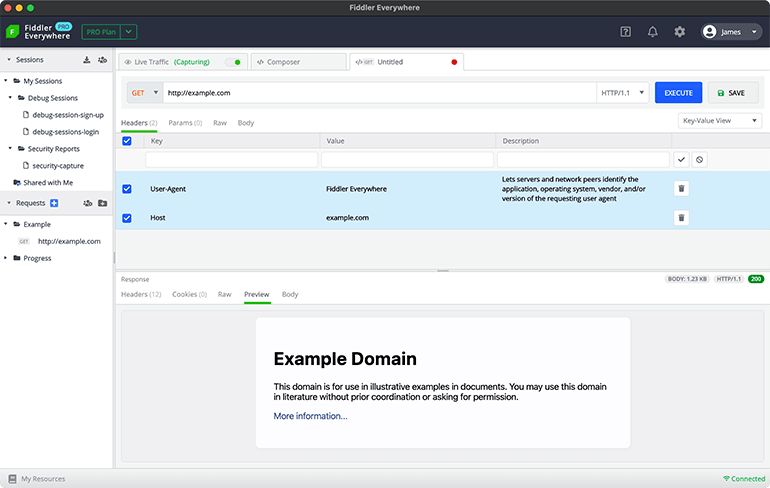Switch to the Composer tab
770x488 pixels.
pos(299,62)
